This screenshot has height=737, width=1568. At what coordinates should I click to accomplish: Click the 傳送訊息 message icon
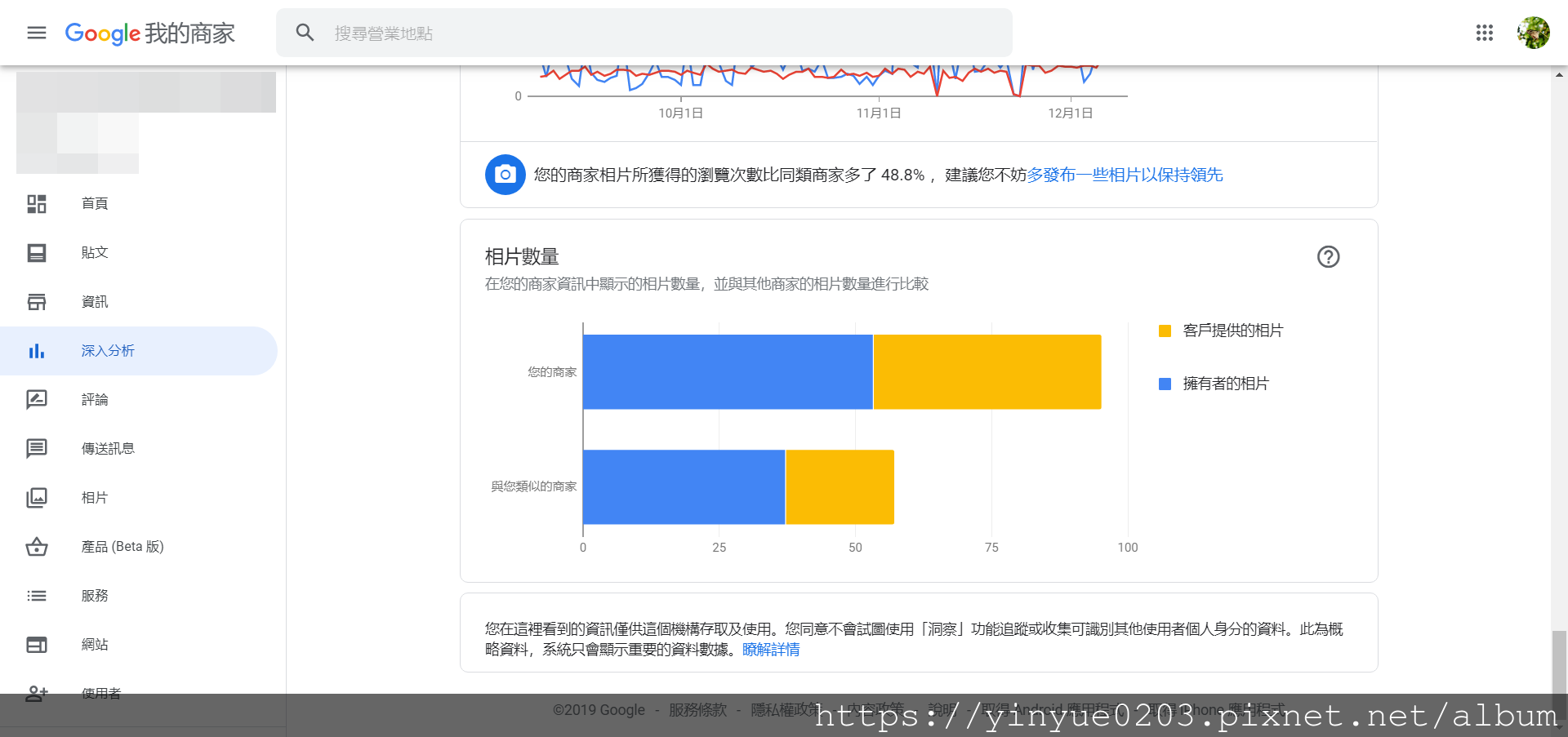37,449
